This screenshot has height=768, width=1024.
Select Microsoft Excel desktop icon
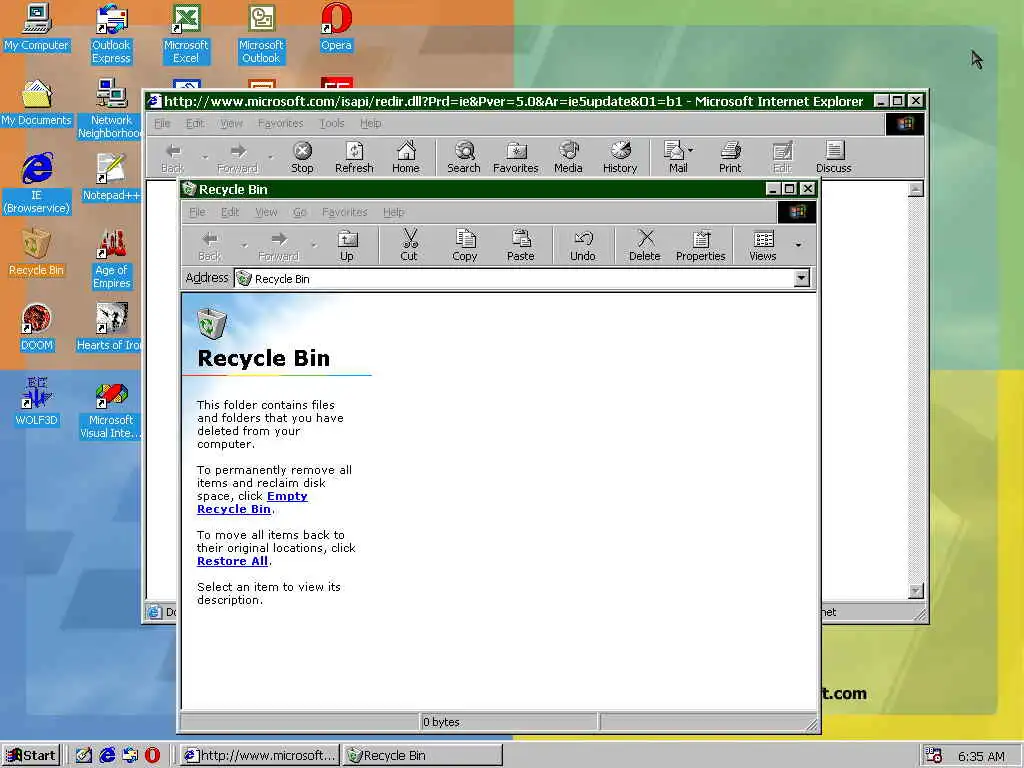coord(186,34)
